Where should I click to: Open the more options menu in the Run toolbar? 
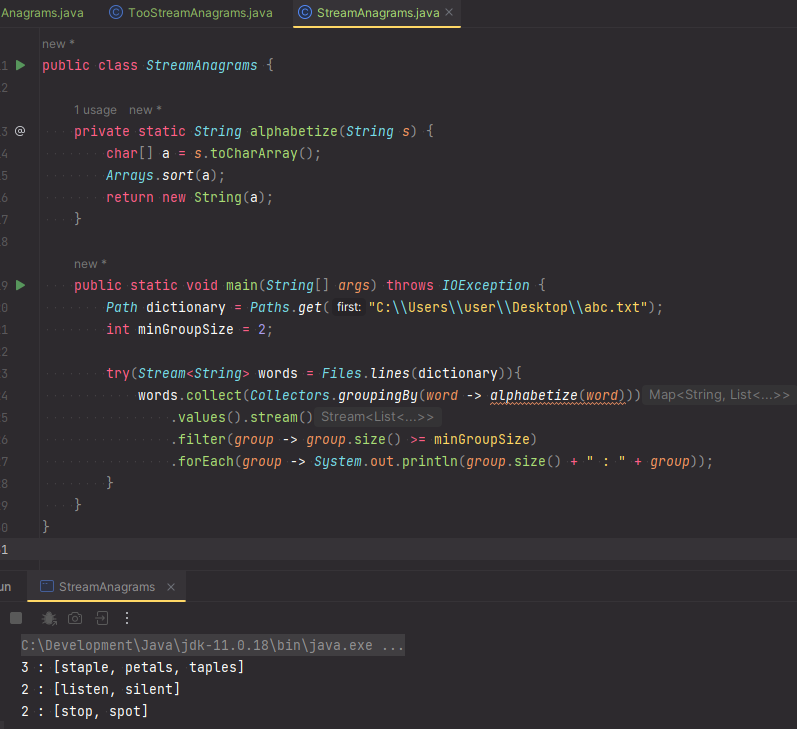click(x=127, y=618)
